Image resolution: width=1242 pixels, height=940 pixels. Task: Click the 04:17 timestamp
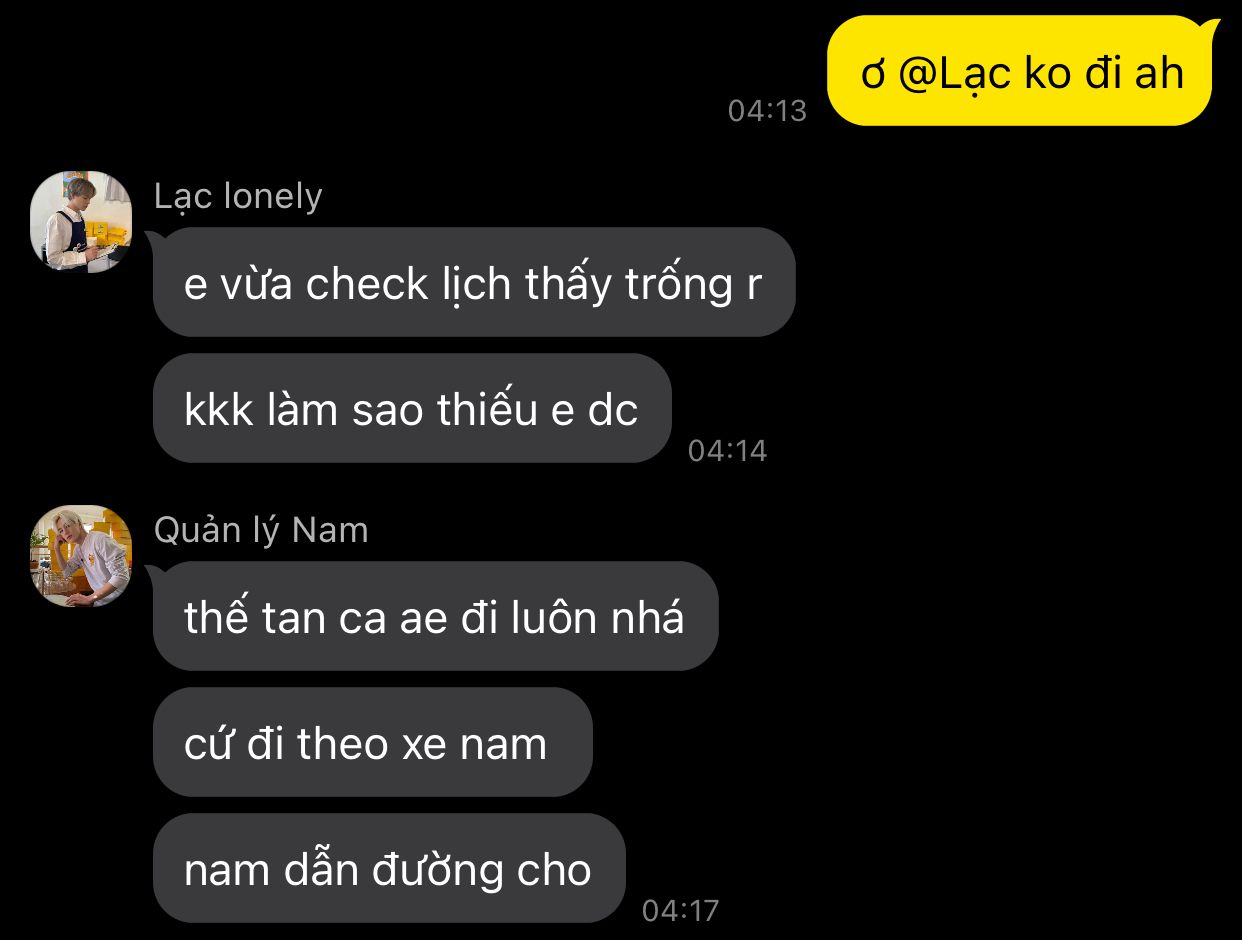pyautogui.click(x=681, y=910)
